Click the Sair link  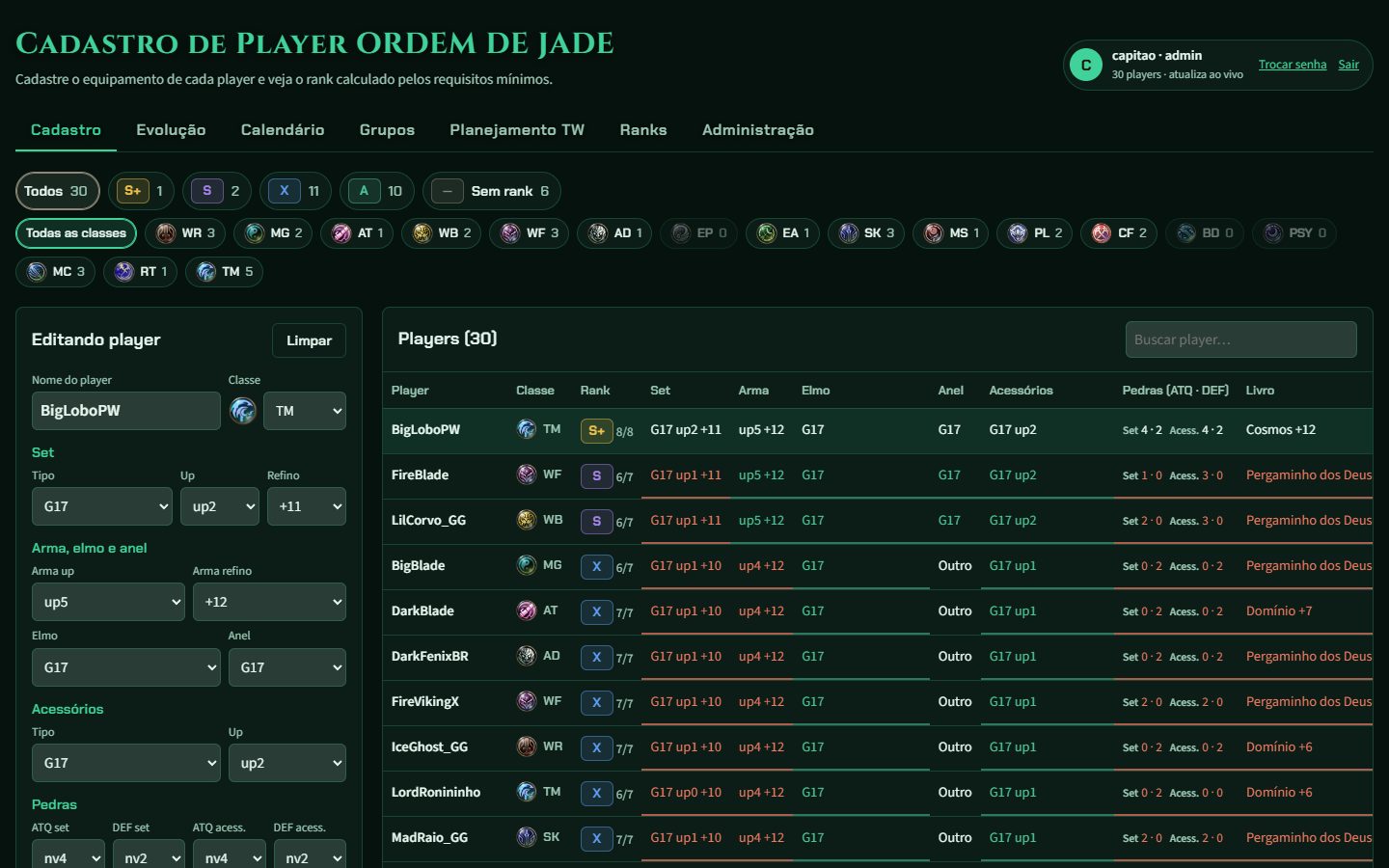(x=1348, y=65)
